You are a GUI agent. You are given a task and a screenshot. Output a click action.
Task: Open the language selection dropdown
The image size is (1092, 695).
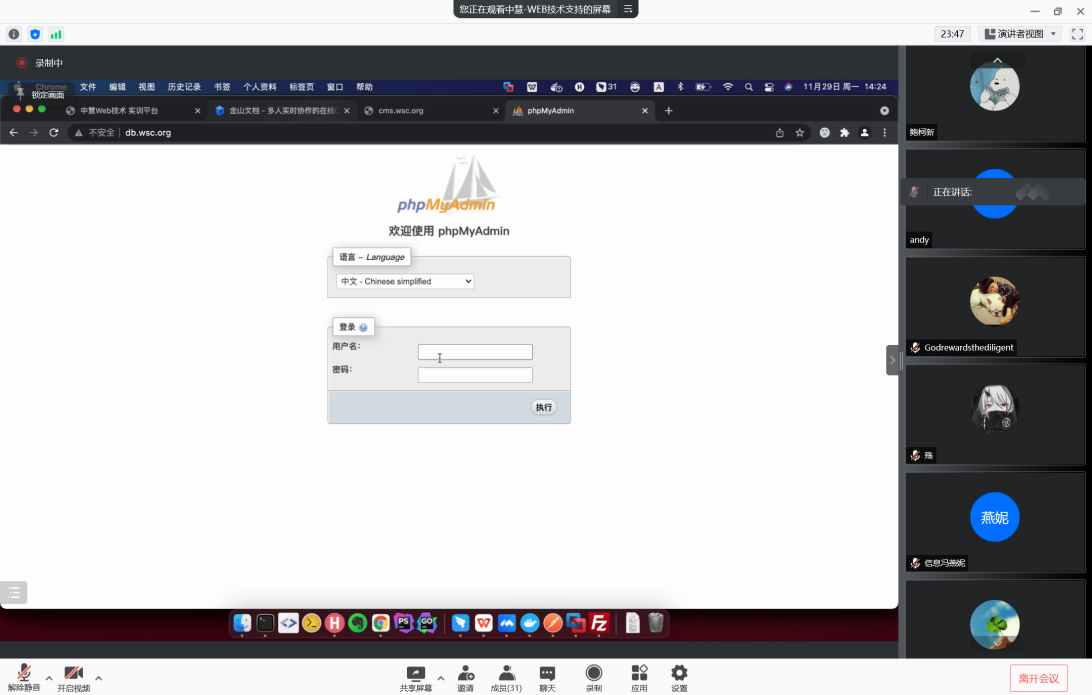[405, 281]
